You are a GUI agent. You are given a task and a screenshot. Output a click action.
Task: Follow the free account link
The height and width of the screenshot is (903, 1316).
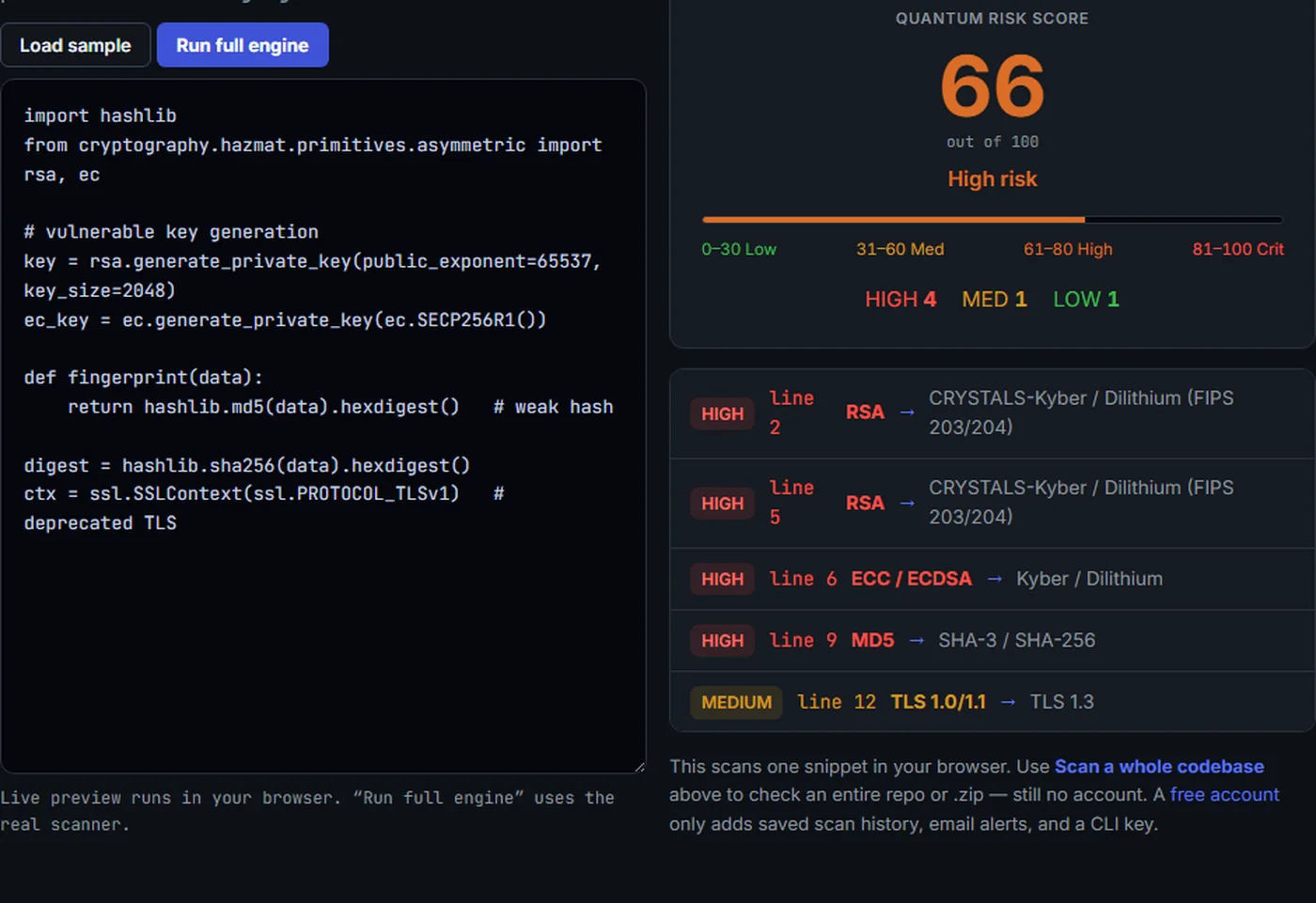(1224, 795)
